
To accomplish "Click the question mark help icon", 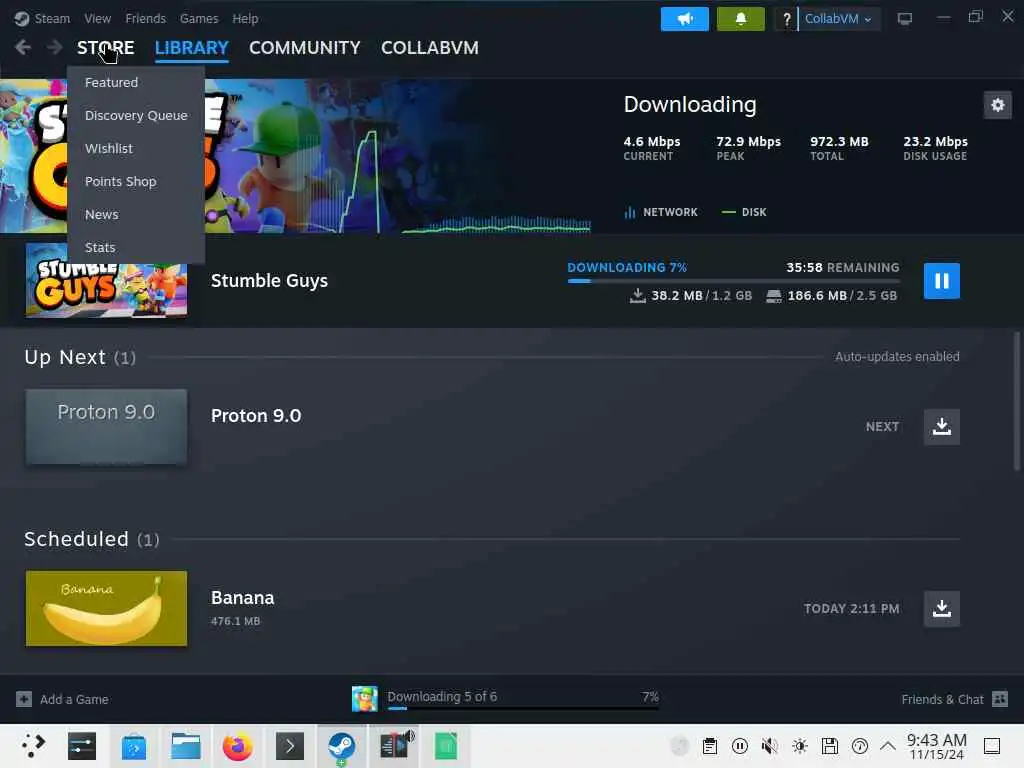I will click(786, 19).
